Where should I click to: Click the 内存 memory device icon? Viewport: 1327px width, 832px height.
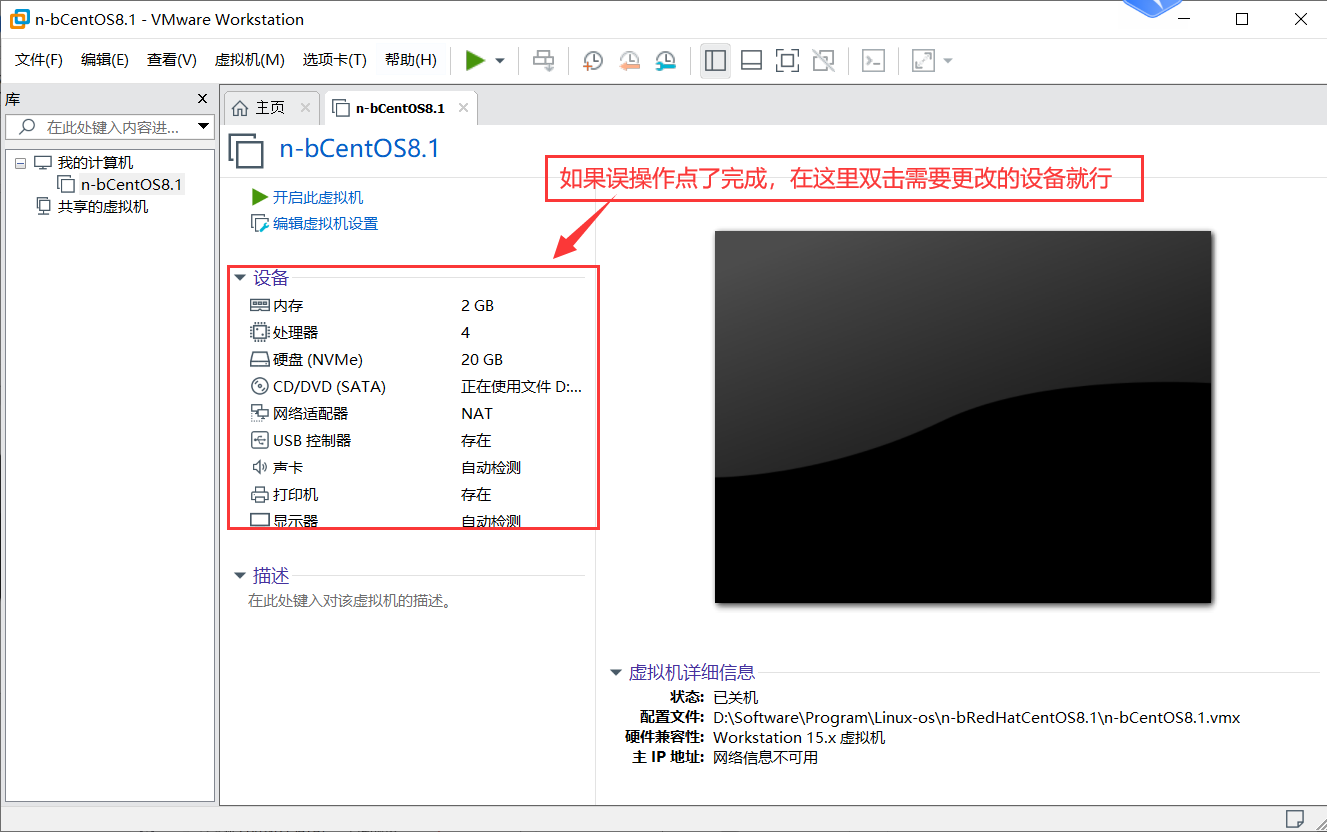[x=259, y=305]
